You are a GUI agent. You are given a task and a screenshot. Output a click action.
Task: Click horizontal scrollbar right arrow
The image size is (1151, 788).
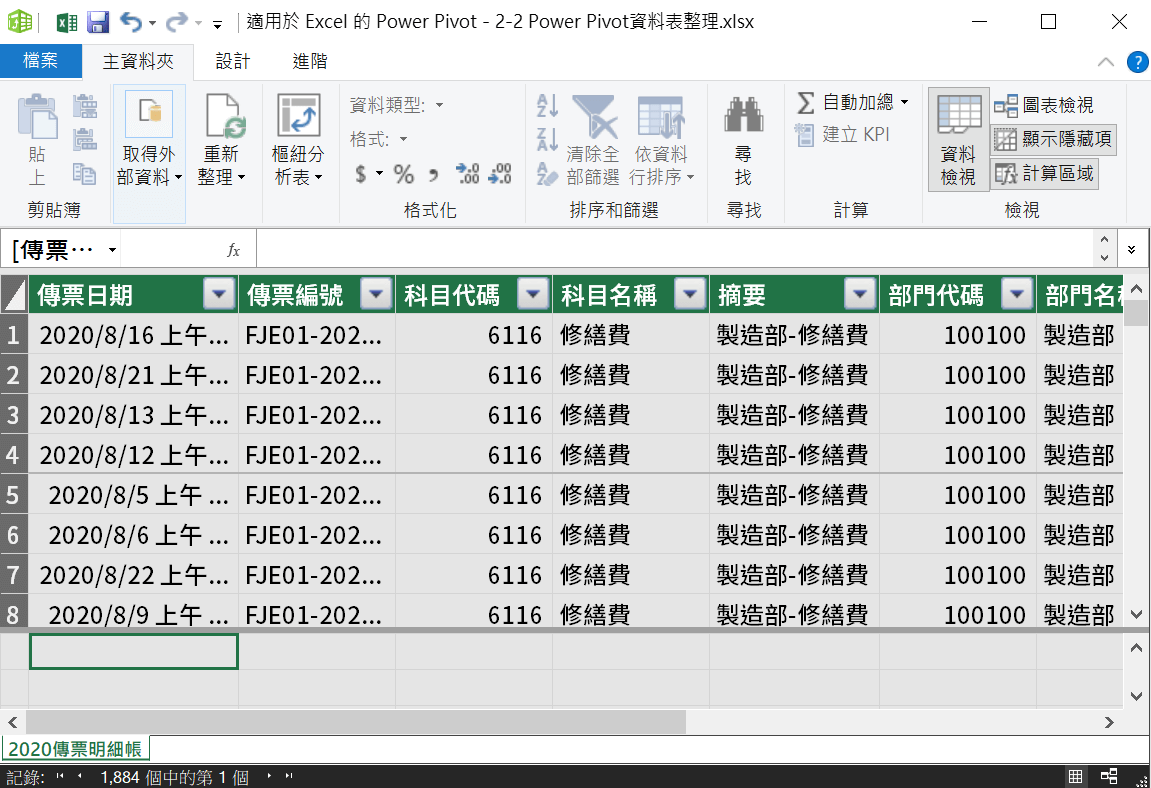[x=1109, y=723]
